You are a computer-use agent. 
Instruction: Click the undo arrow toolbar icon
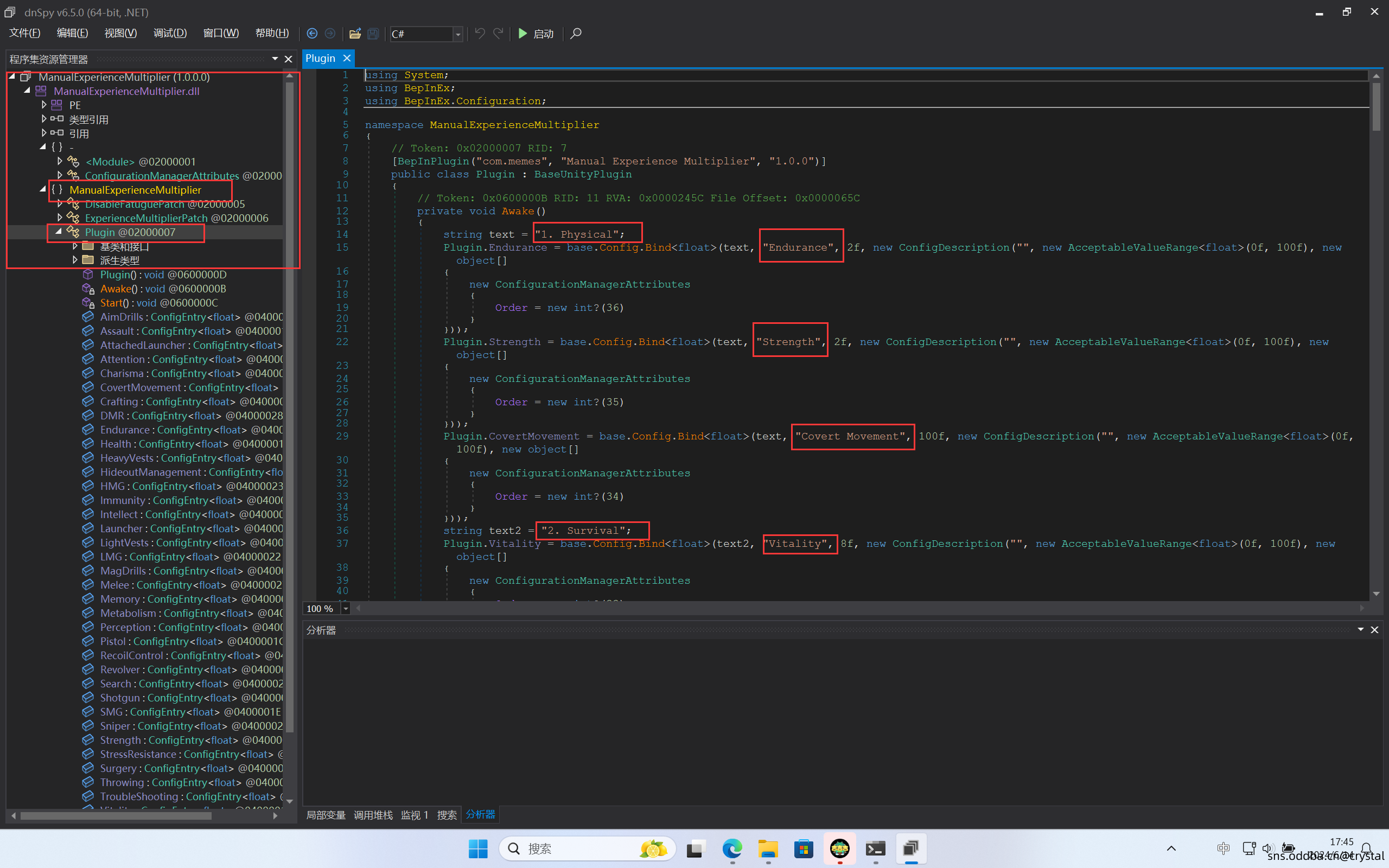[x=480, y=33]
